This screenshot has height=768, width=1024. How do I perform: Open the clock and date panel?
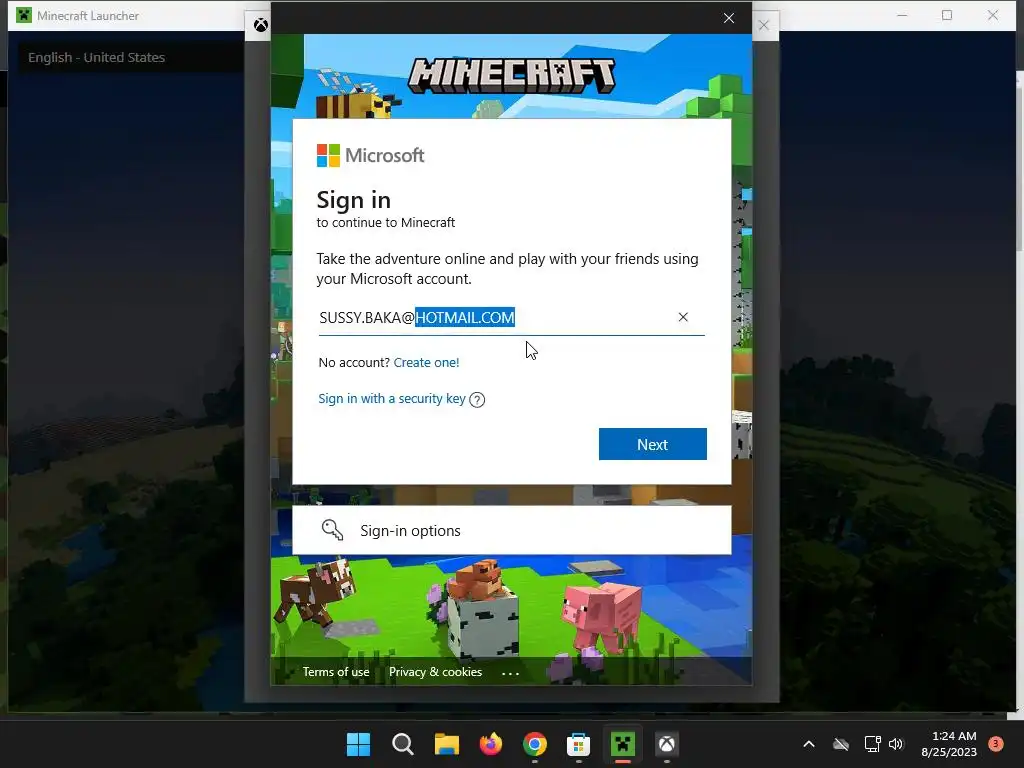(x=949, y=744)
